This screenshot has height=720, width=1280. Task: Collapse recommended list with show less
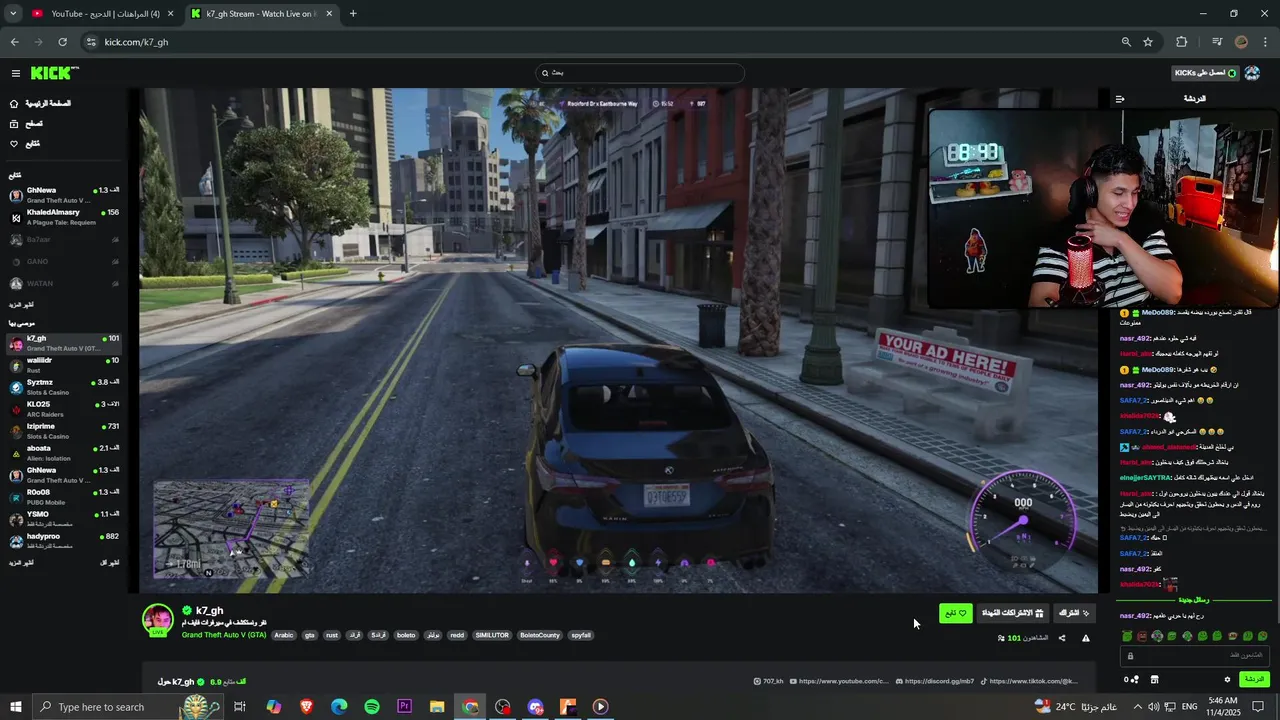[110, 562]
